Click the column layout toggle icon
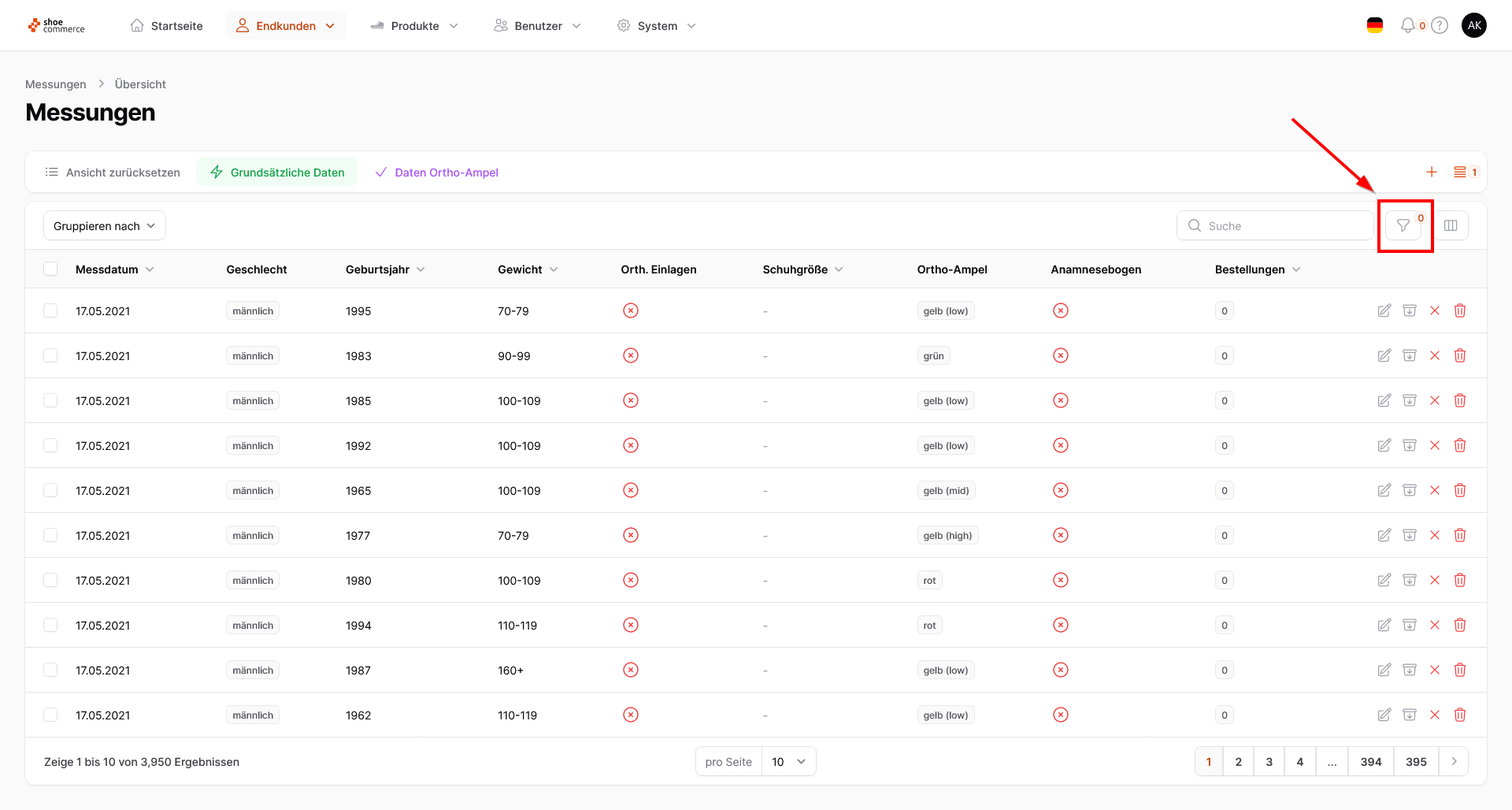The width and height of the screenshot is (1512, 810). click(1451, 226)
